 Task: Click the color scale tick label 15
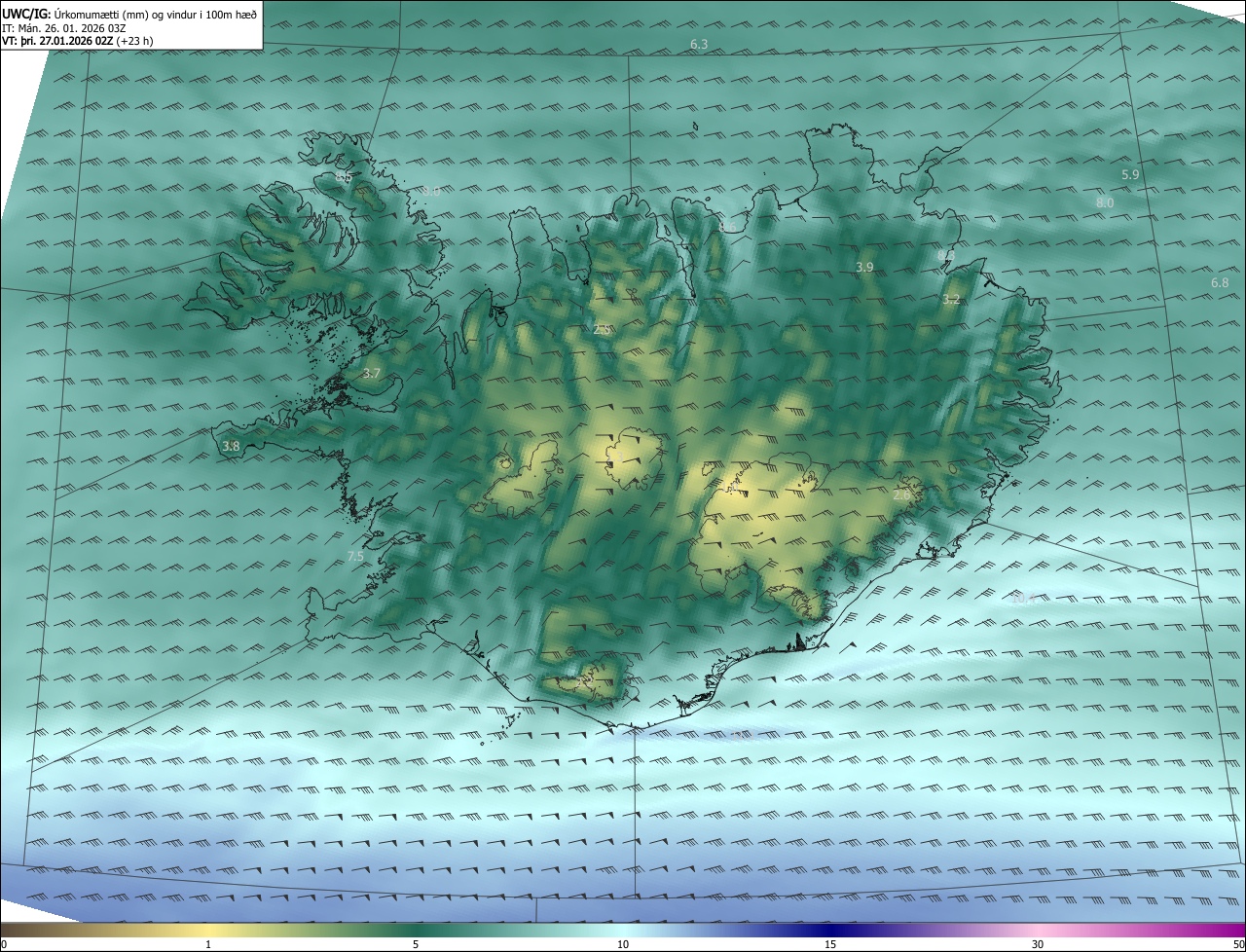(830, 944)
